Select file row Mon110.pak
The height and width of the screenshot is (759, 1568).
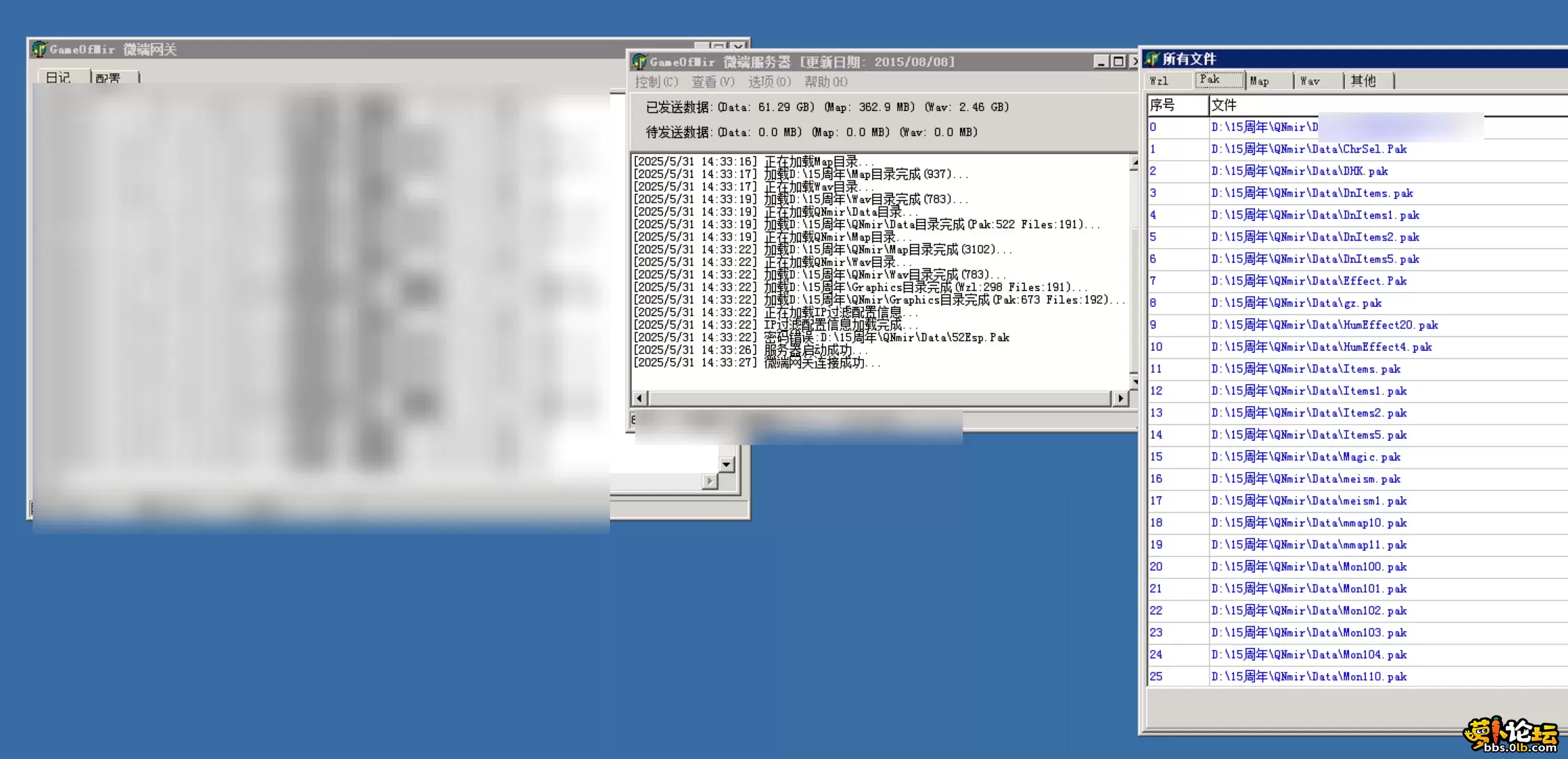coord(1357,677)
